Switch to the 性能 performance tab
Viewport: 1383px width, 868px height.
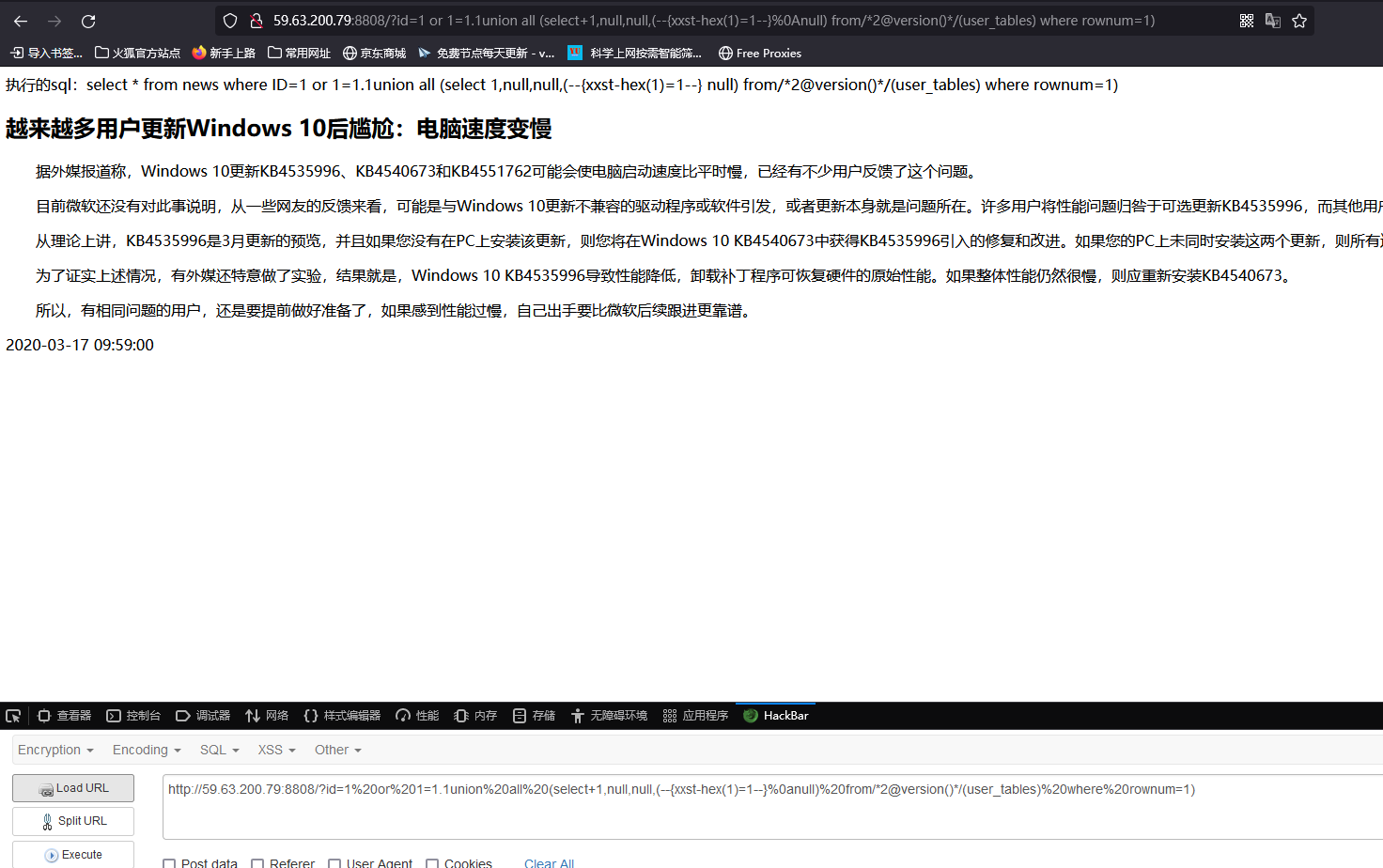click(x=417, y=716)
